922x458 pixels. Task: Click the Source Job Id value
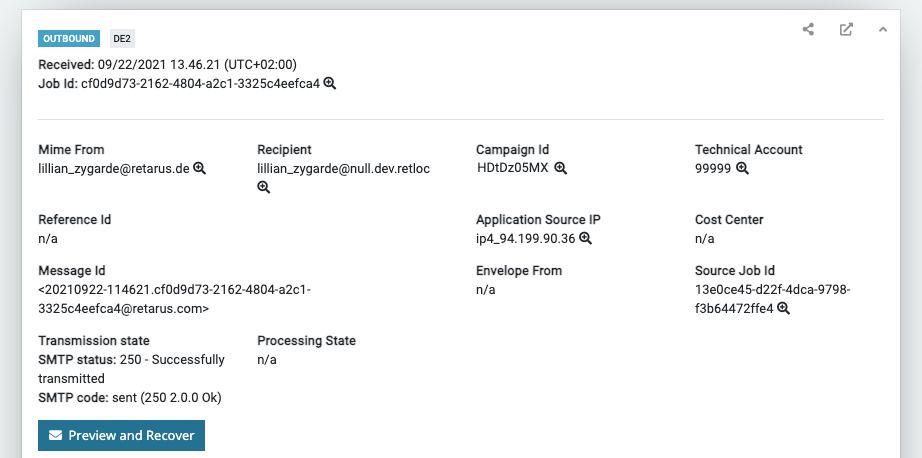[772, 289]
